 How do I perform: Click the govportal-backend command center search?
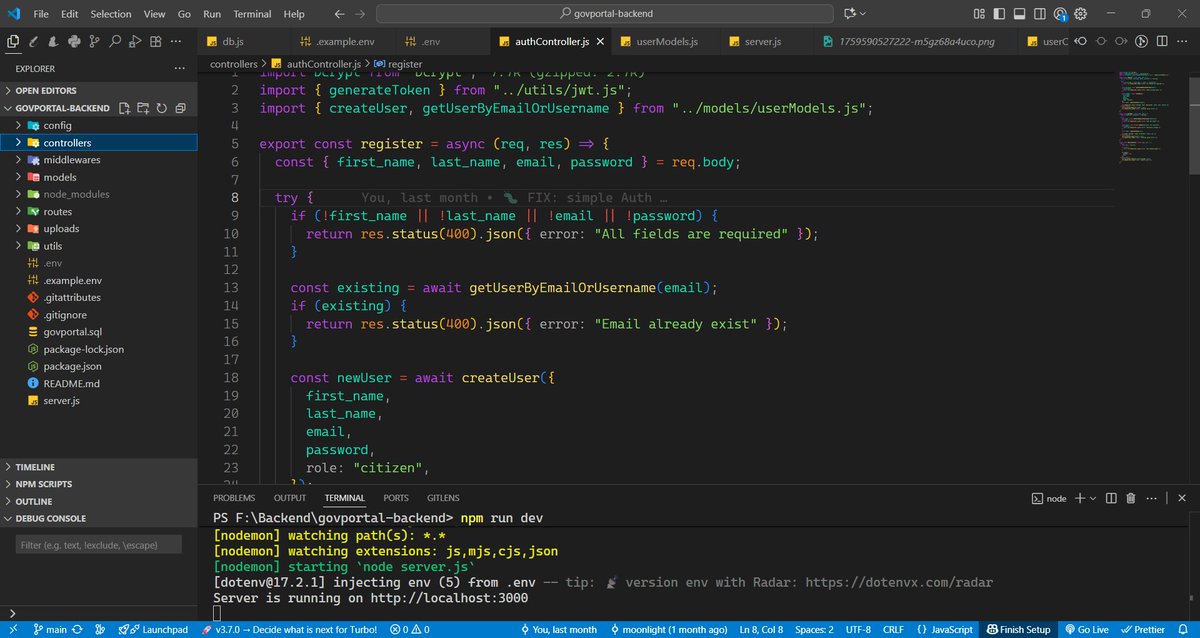(605, 14)
